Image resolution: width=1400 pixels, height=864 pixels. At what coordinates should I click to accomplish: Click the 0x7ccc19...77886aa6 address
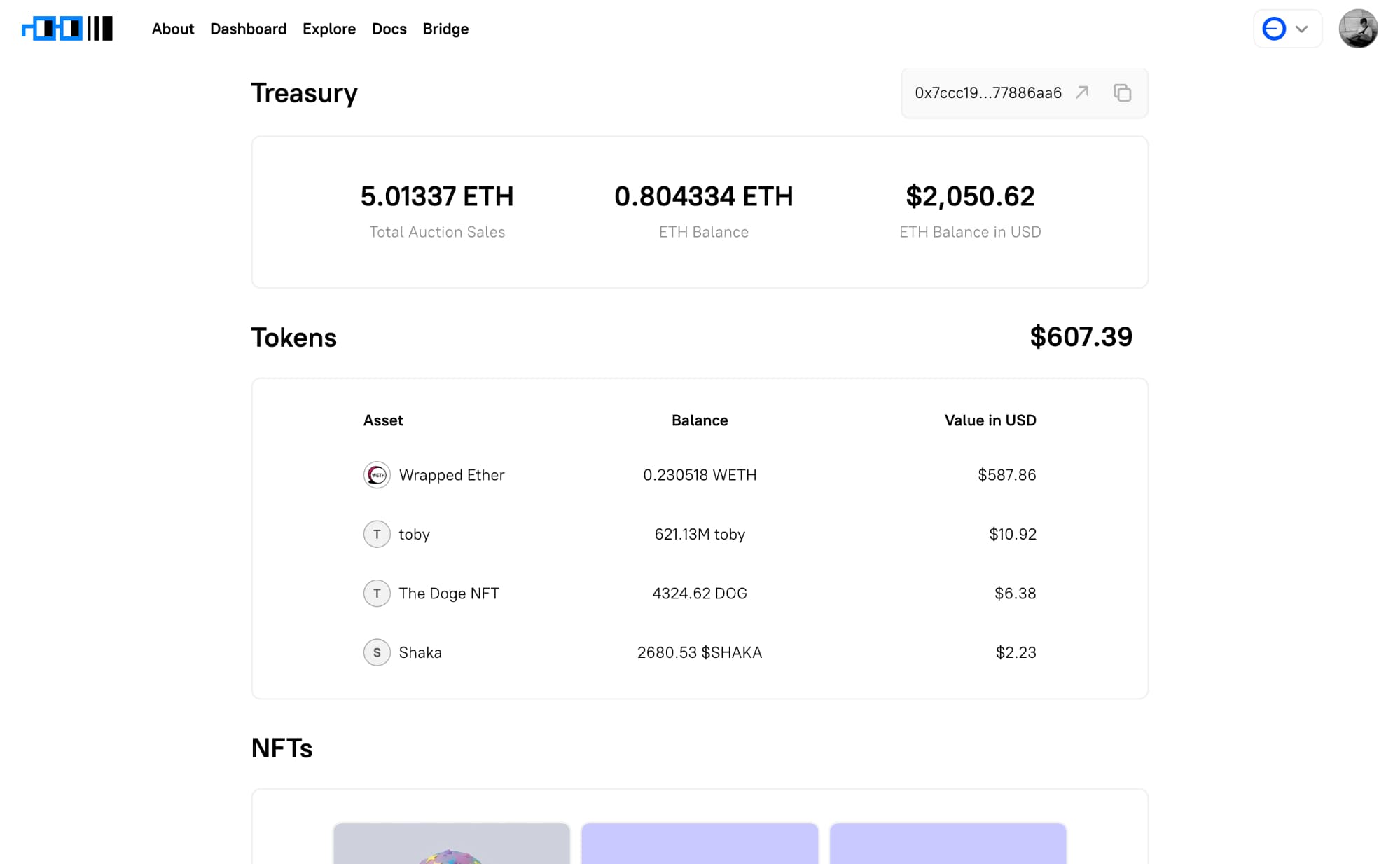pyautogui.click(x=987, y=92)
